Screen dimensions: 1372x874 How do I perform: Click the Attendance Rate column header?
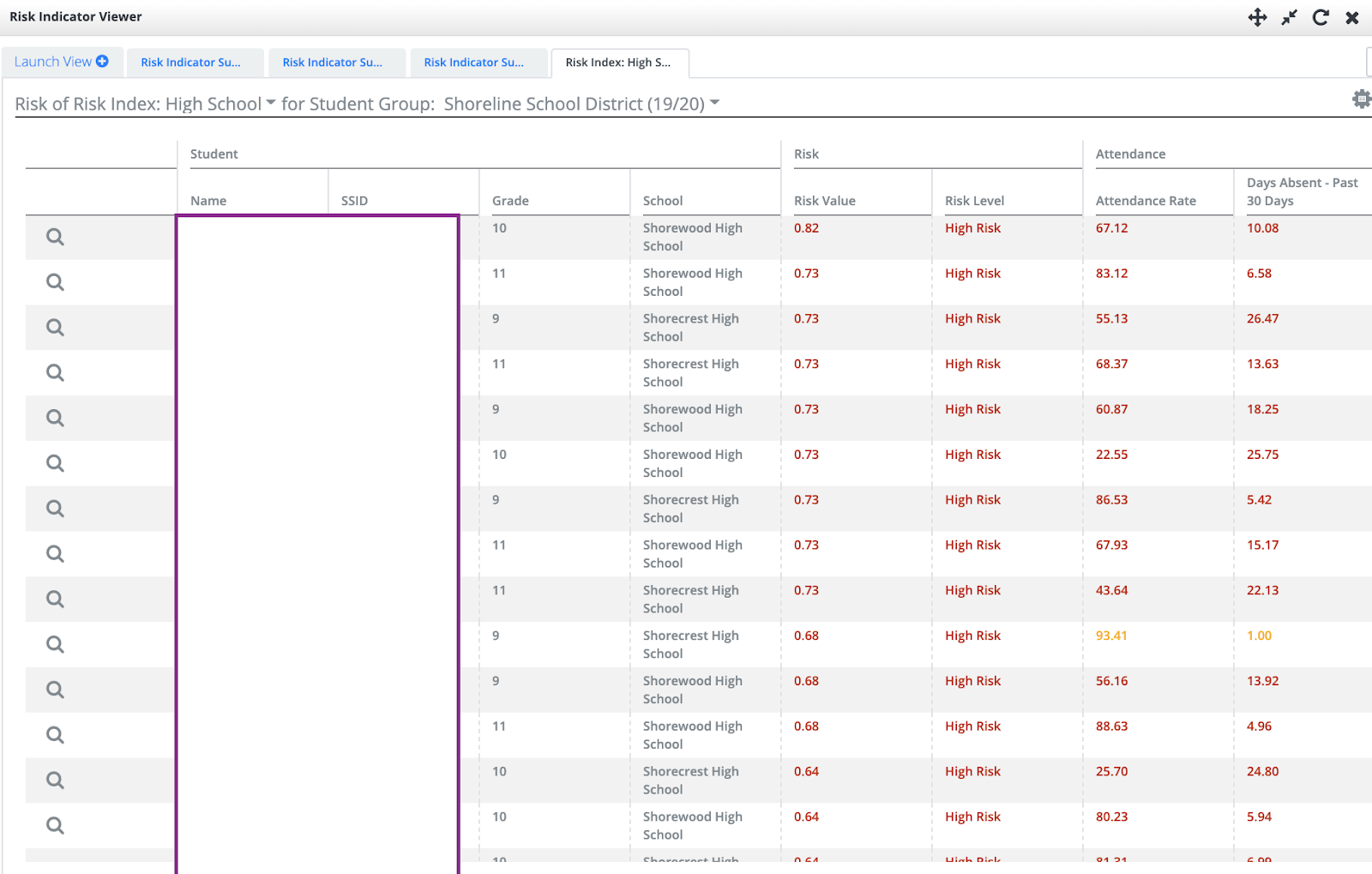pyautogui.click(x=1146, y=200)
